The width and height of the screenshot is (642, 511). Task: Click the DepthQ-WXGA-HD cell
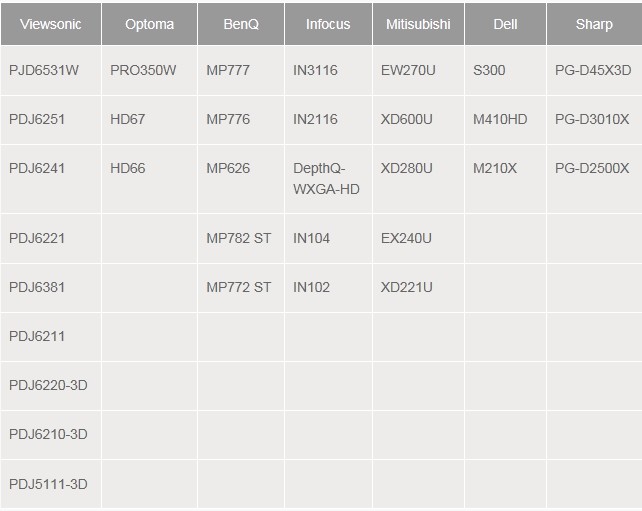[328, 179]
